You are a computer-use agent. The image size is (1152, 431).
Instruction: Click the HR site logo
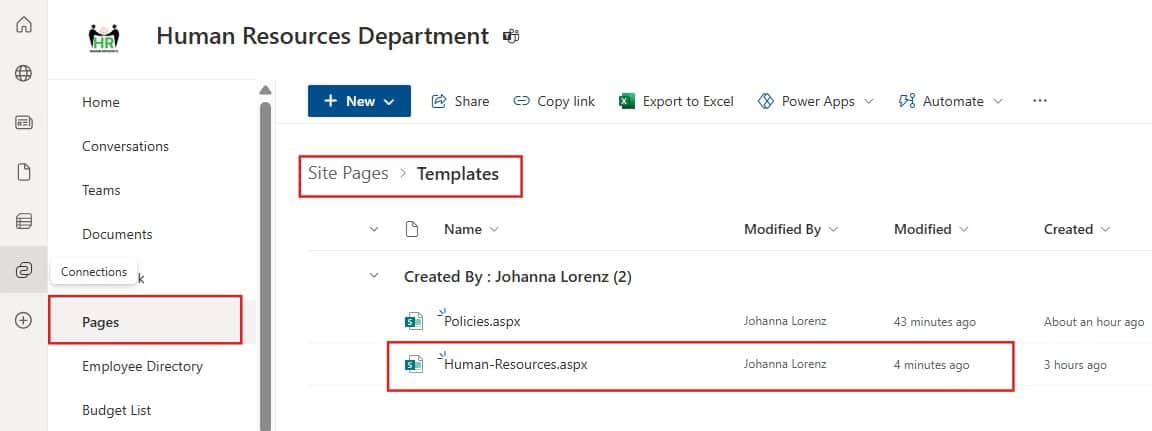click(104, 38)
